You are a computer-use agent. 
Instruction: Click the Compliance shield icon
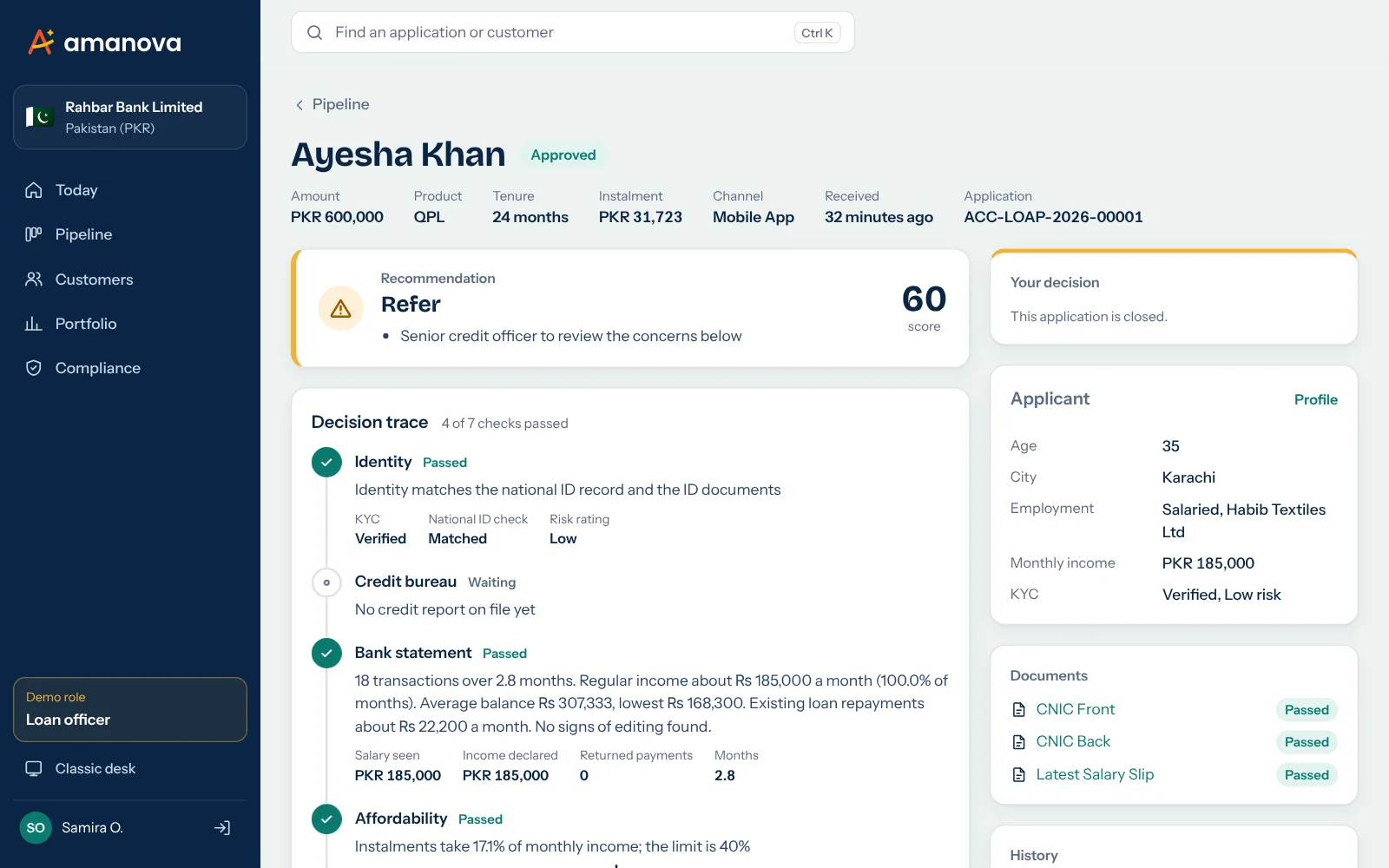point(34,368)
